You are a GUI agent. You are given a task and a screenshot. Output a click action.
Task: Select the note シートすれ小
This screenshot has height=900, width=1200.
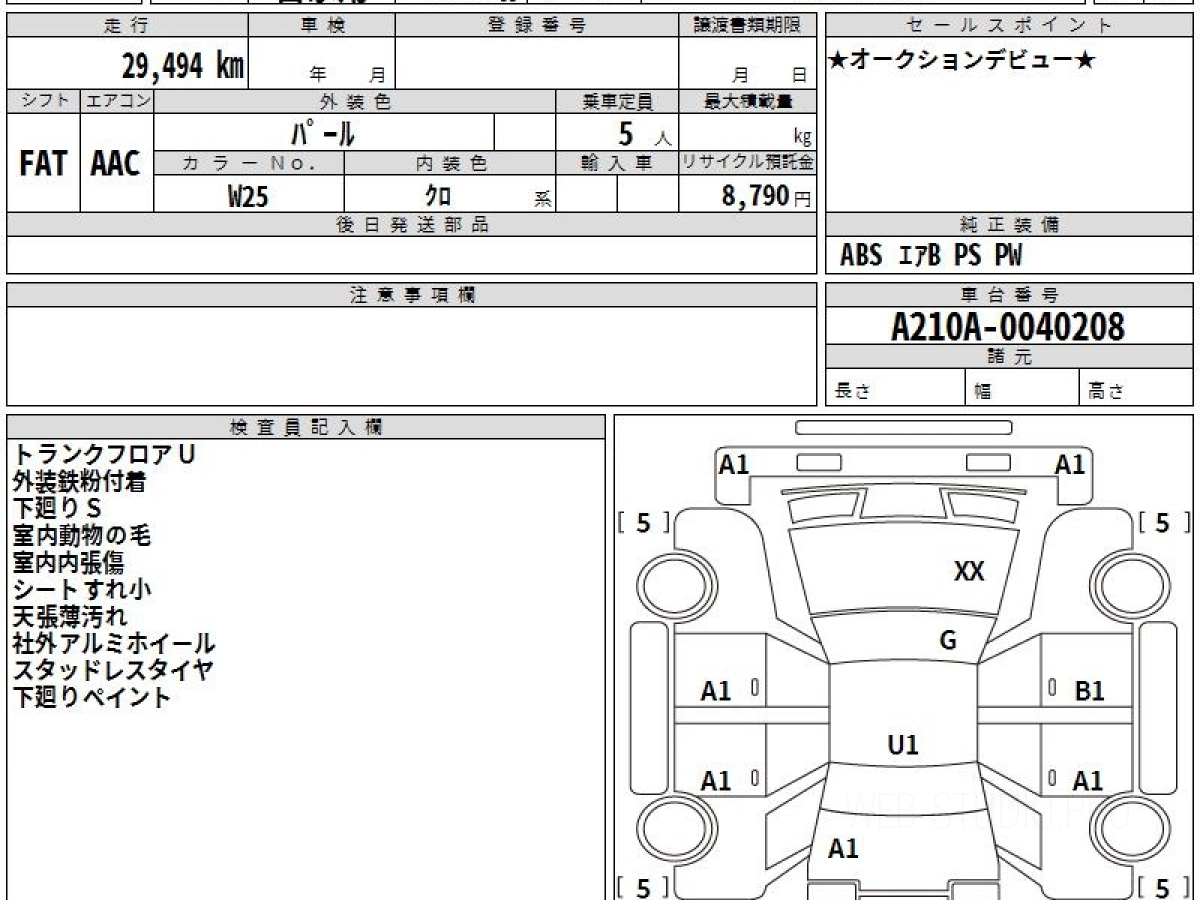coord(82,590)
